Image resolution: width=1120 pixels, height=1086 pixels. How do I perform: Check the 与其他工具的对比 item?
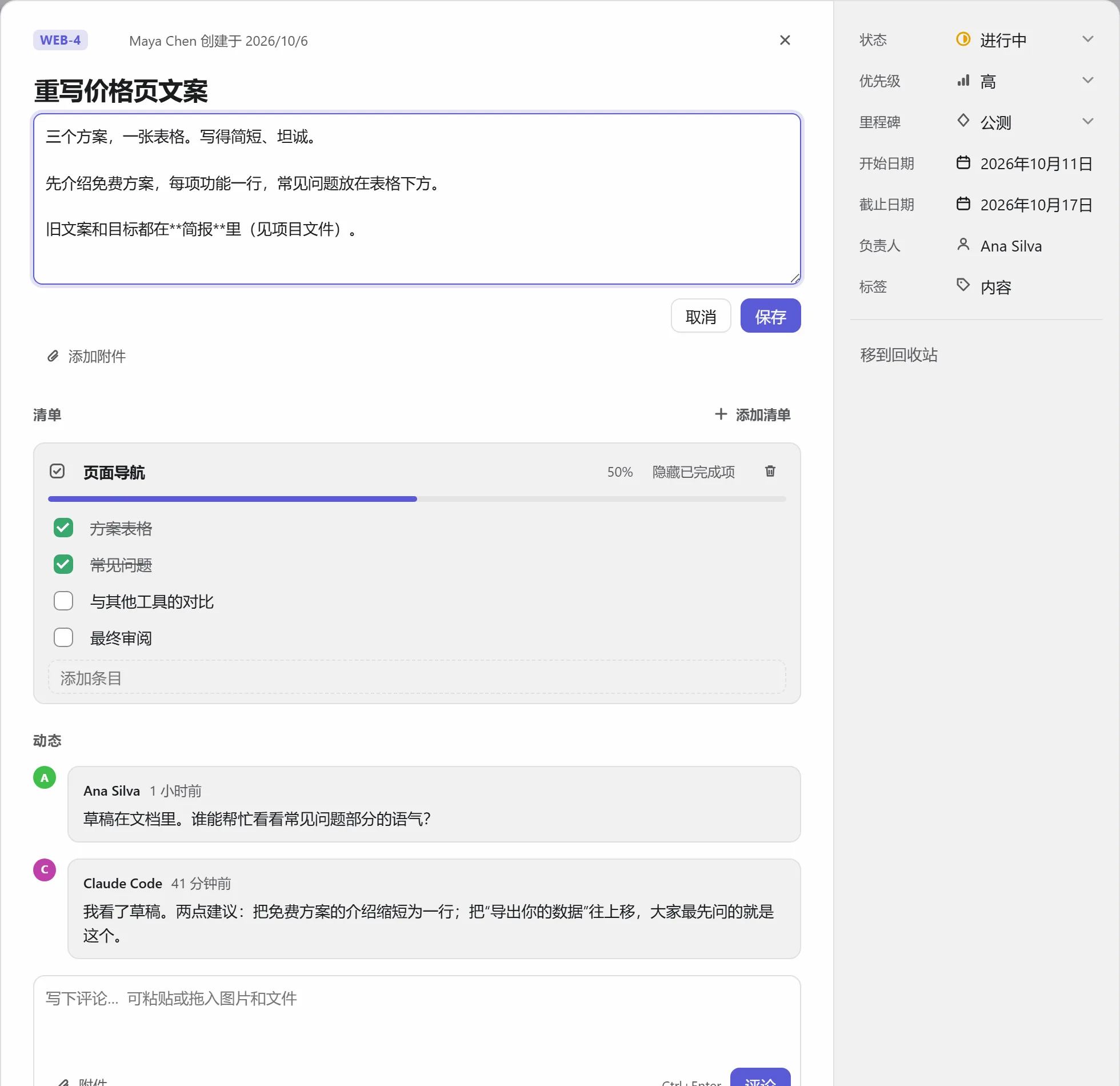click(x=63, y=601)
